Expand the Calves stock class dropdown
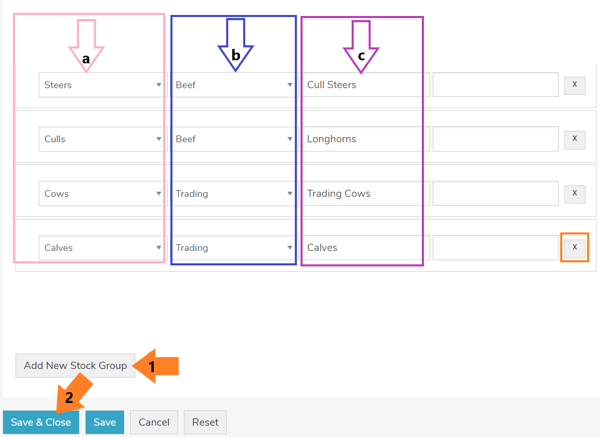The width and height of the screenshot is (600, 437). 101,247
